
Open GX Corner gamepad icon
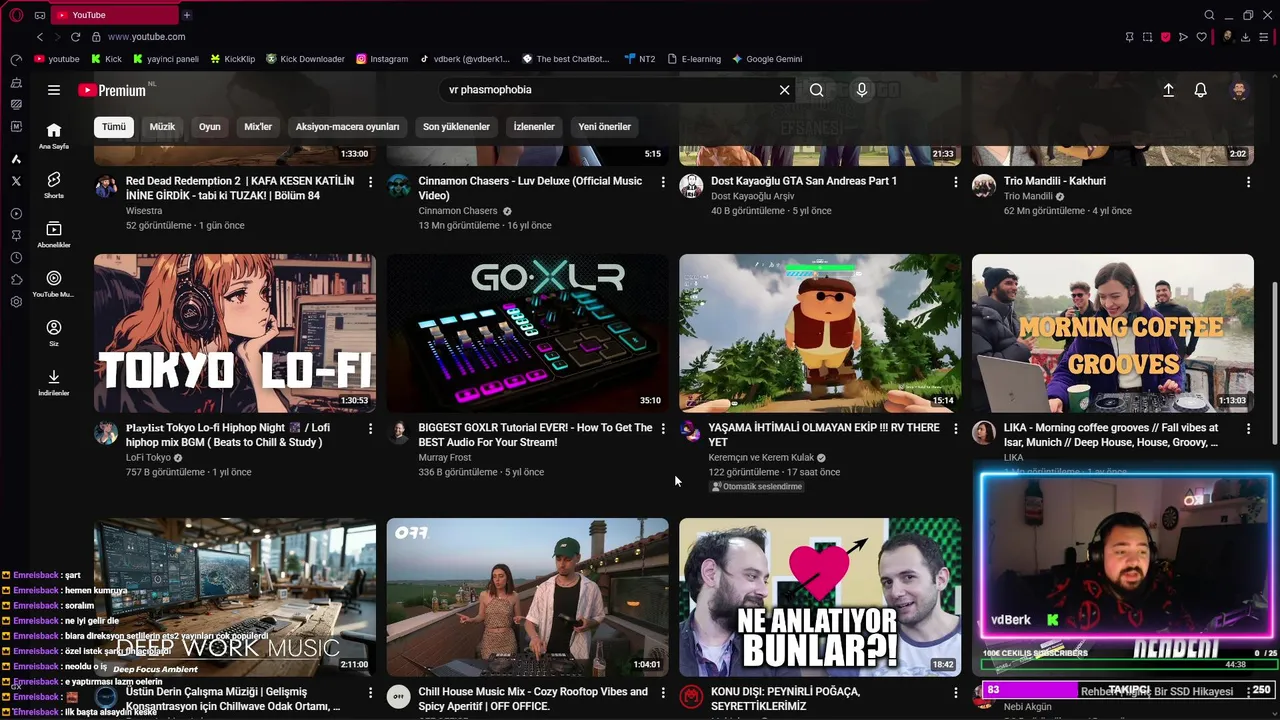click(40, 15)
